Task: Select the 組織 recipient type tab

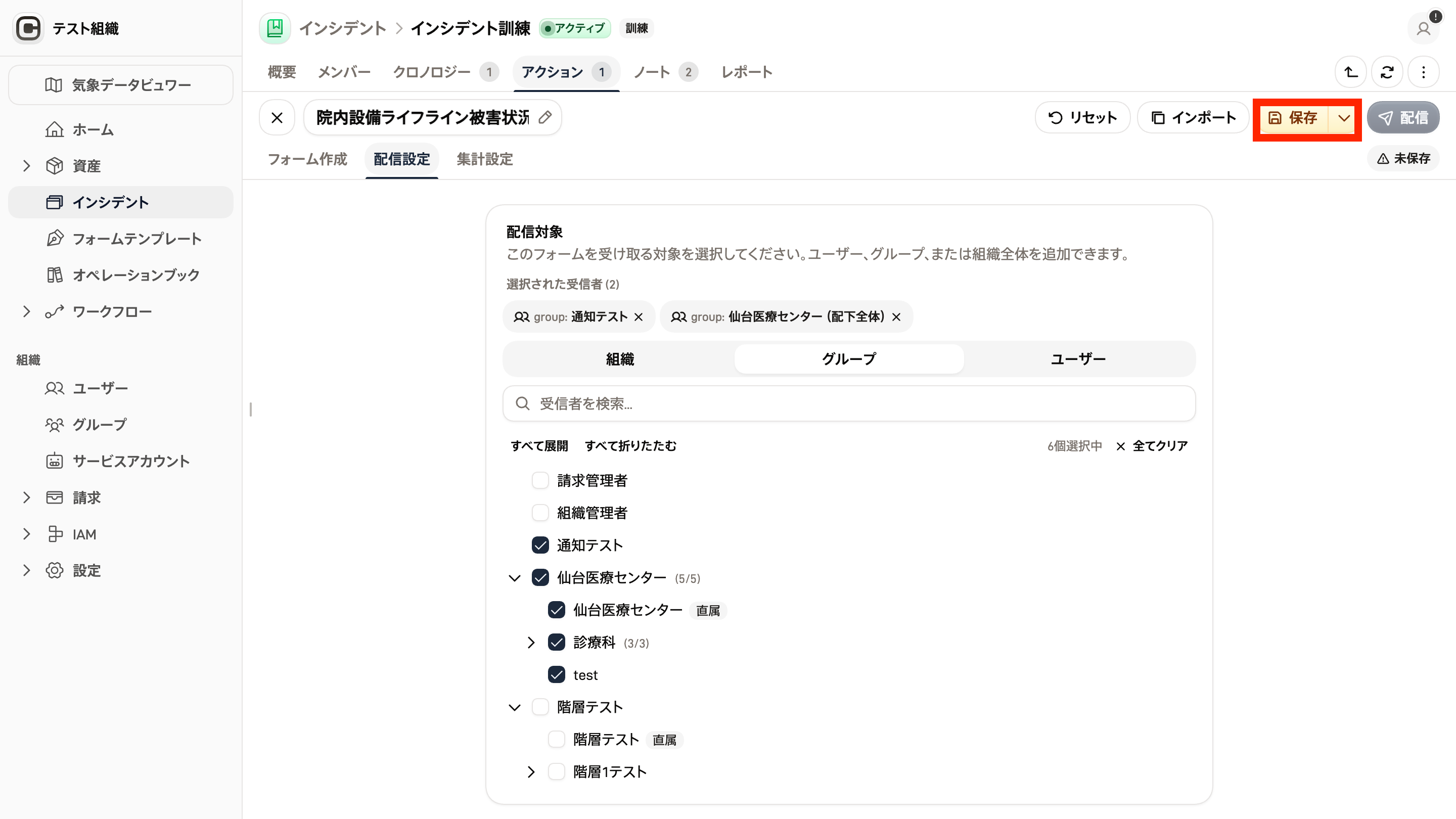Action: pyautogui.click(x=620, y=359)
